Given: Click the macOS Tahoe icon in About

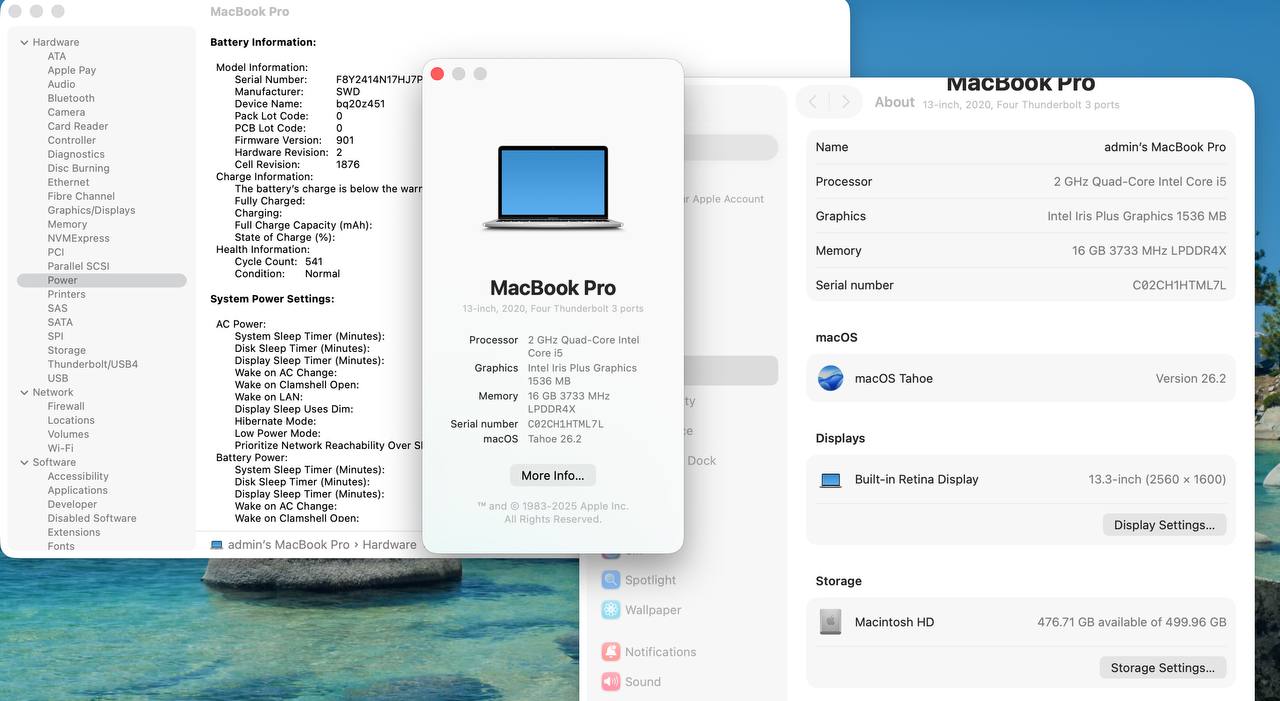Looking at the screenshot, I should click(830, 378).
